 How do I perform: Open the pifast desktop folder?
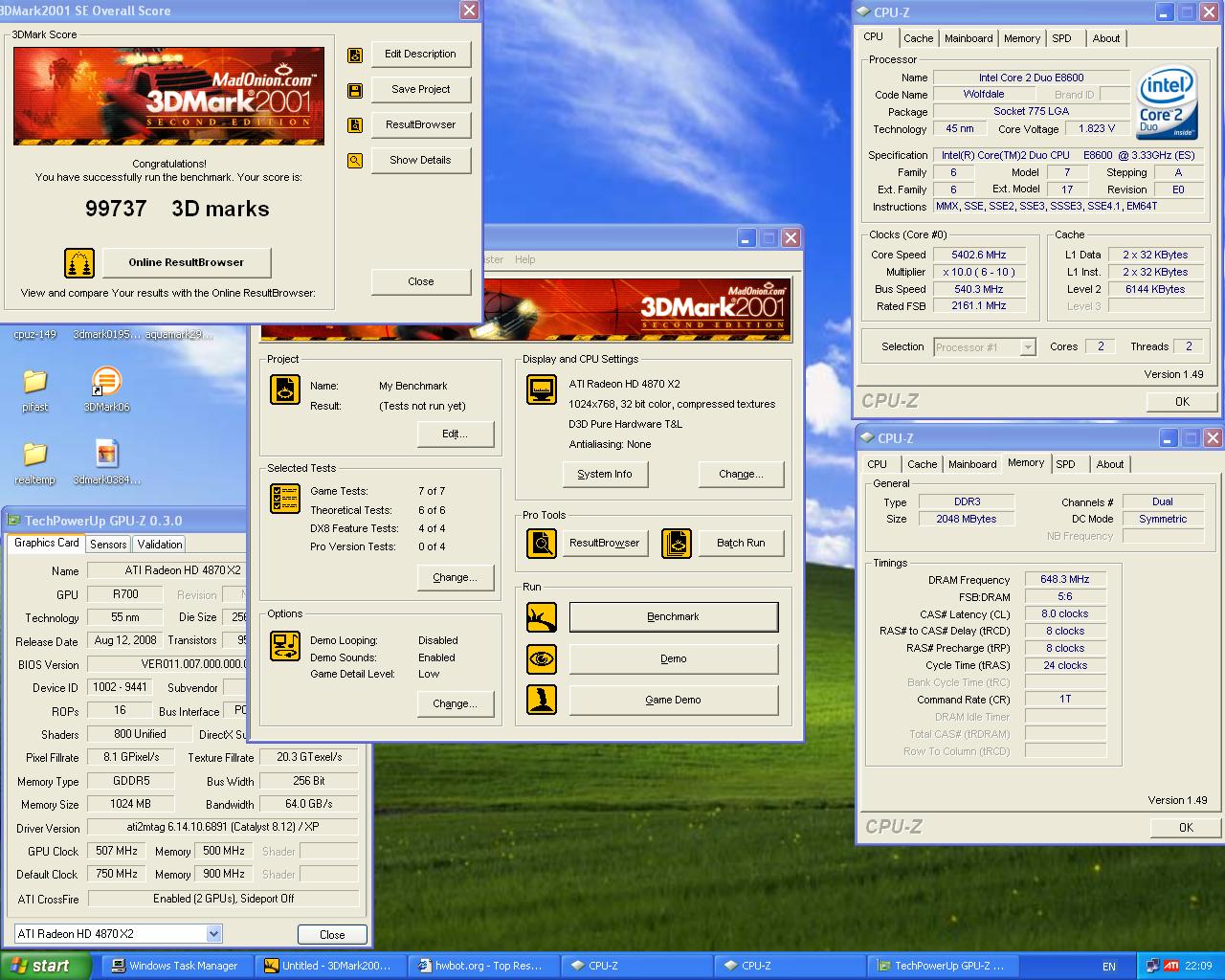pyautogui.click(x=35, y=390)
